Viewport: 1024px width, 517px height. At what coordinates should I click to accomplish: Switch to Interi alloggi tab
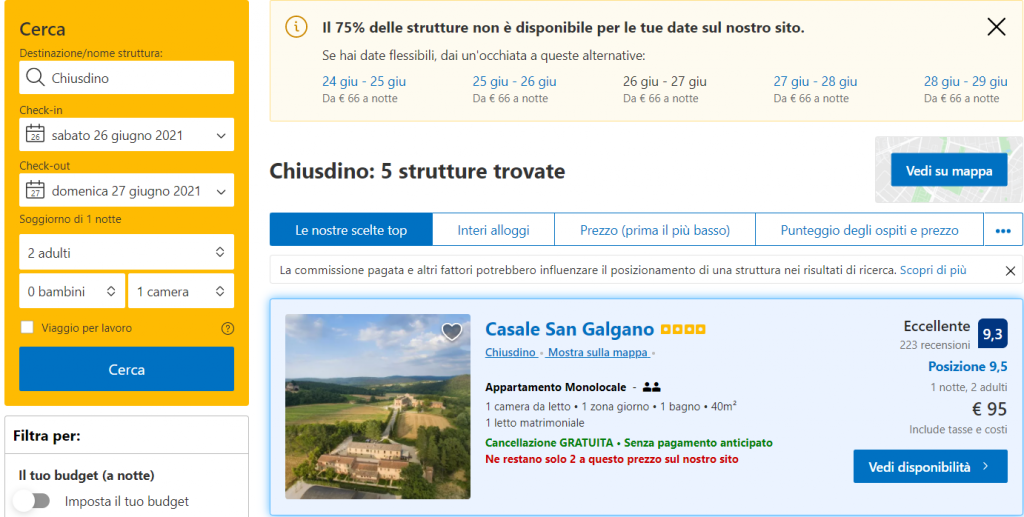click(x=493, y=230)
